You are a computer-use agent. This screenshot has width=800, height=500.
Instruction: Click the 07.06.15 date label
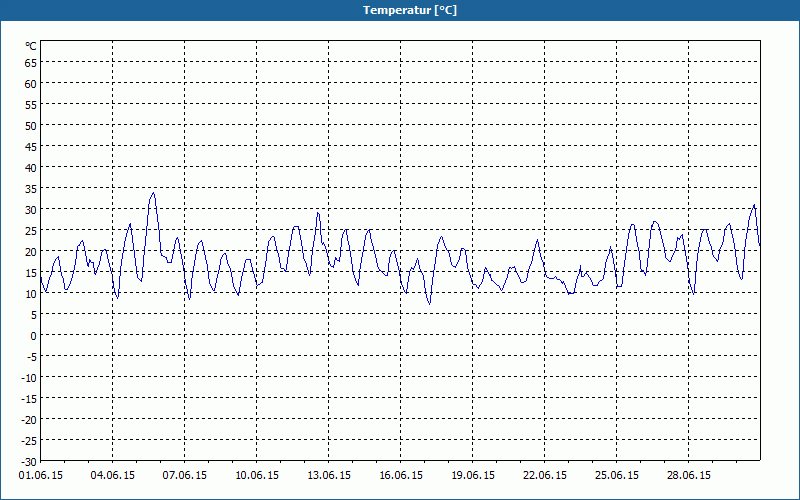[185, 476]
